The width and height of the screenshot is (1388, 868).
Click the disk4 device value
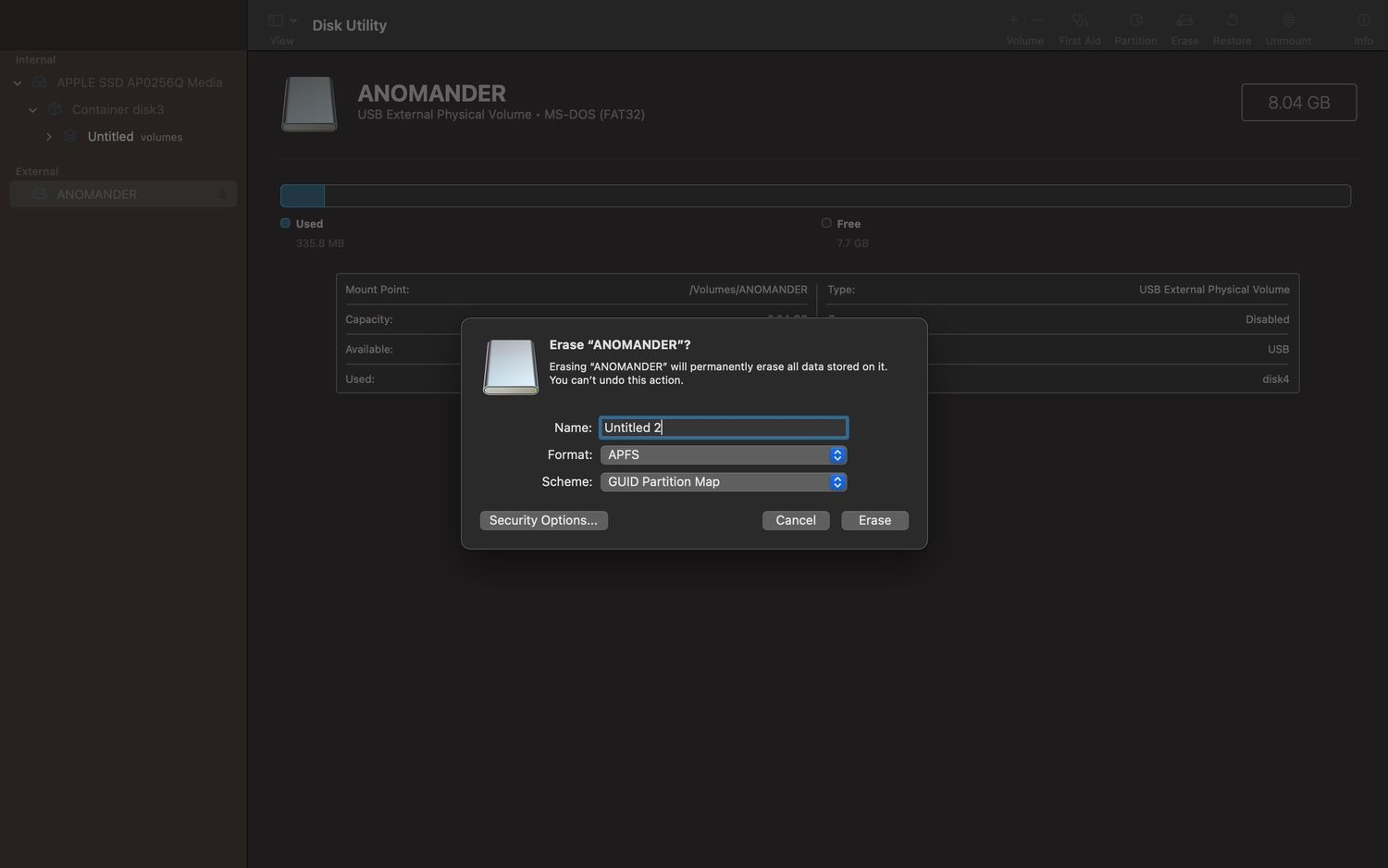[1275, 379]
